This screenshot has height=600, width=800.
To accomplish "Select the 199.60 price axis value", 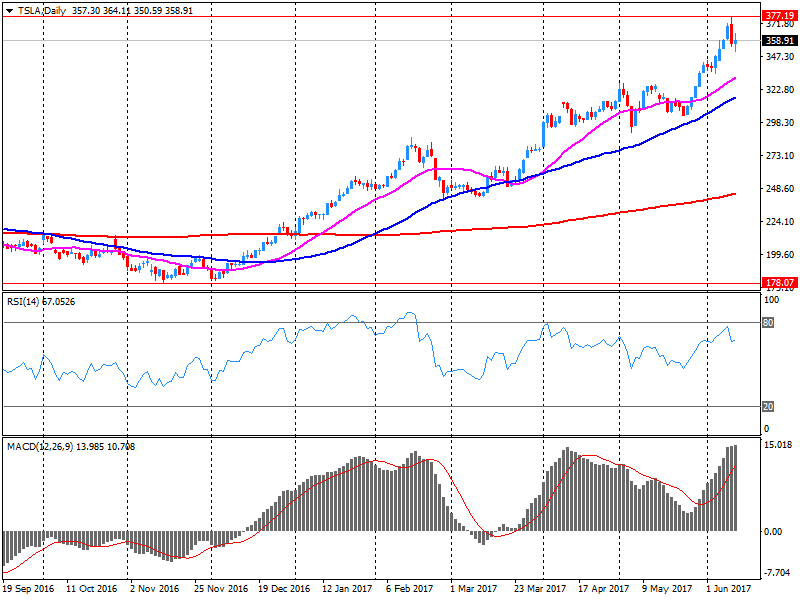I will [780, 255].
